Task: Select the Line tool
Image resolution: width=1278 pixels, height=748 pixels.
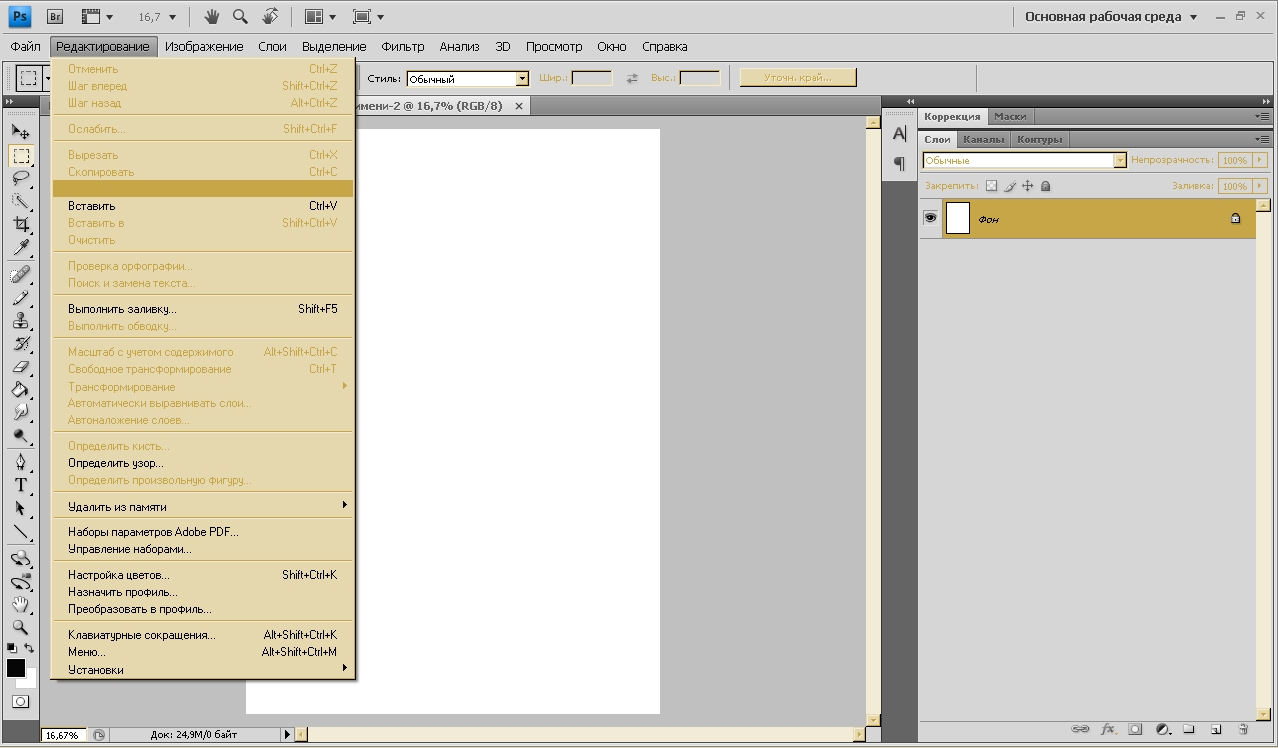Action: pos(20,531)
